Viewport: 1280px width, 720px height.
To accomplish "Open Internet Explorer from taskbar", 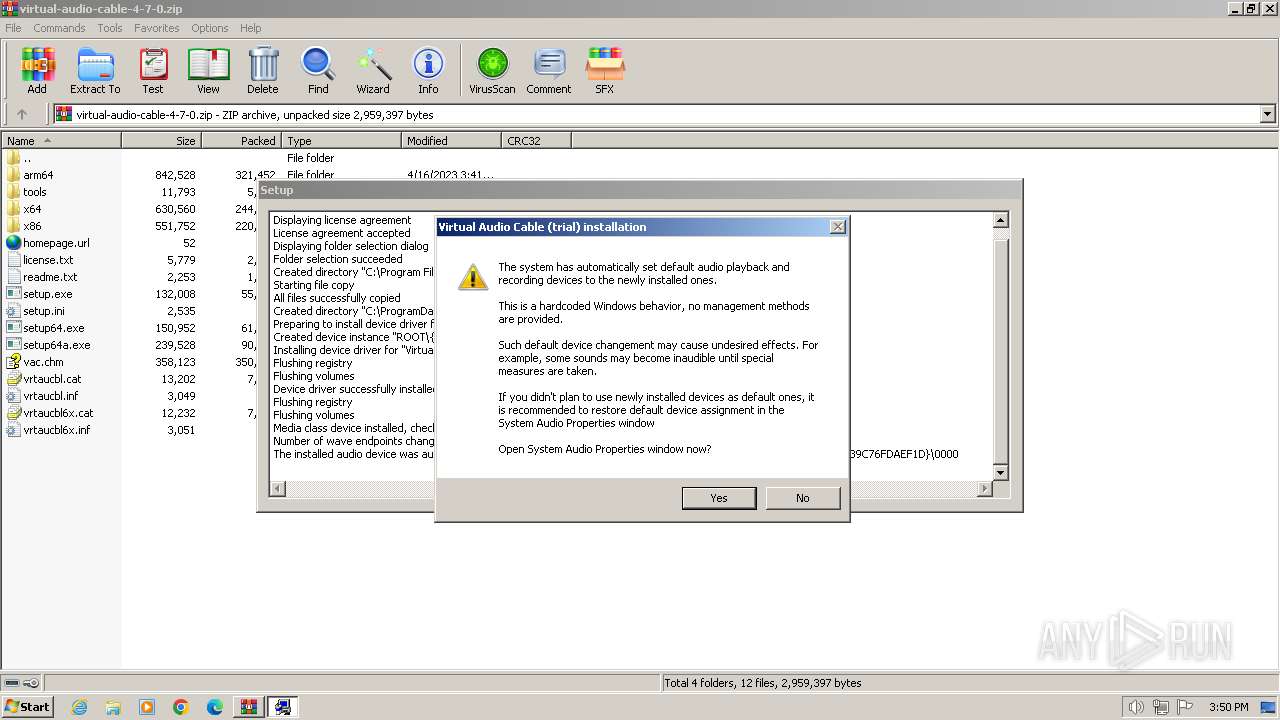I will [79, 707].
